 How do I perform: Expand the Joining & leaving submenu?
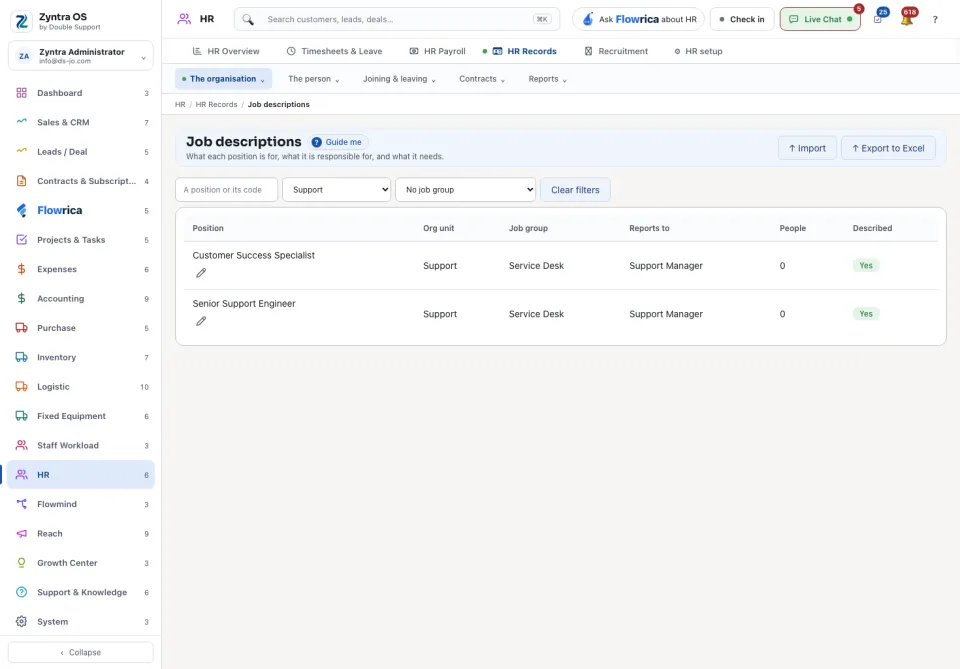pyautogui.click(x=399, y=79)
